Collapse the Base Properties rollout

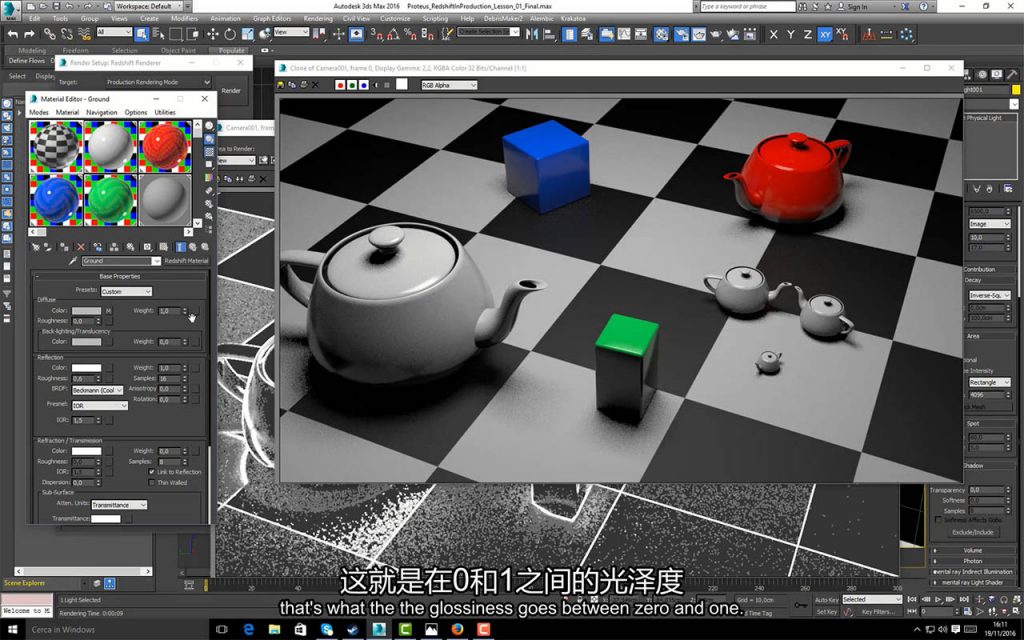[120, 276]
